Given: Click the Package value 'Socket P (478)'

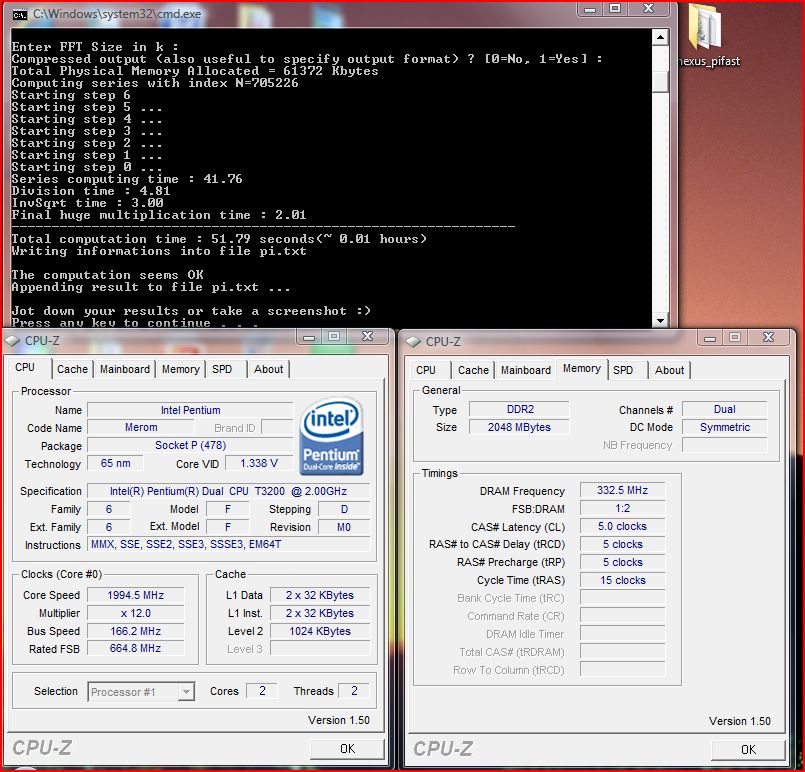Looking at the screenshot, I should tap(190, 445).
